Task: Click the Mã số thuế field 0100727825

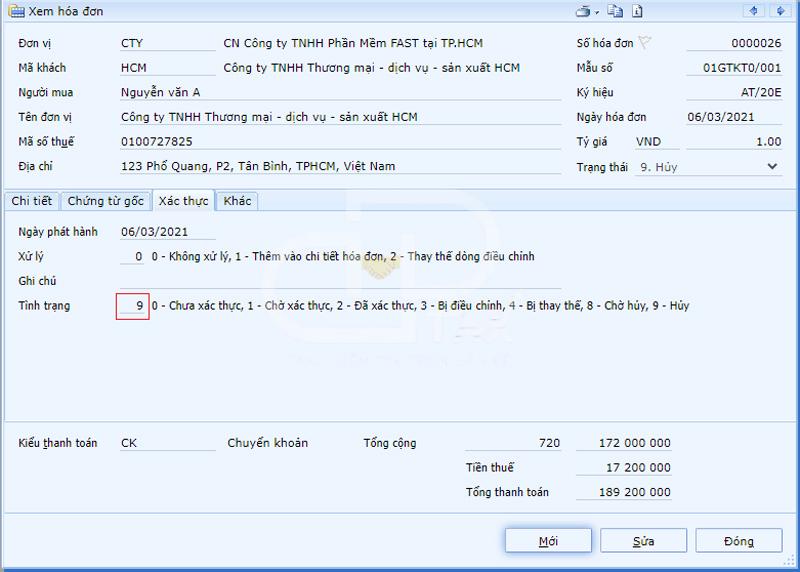Action: [x=340, y=141]
